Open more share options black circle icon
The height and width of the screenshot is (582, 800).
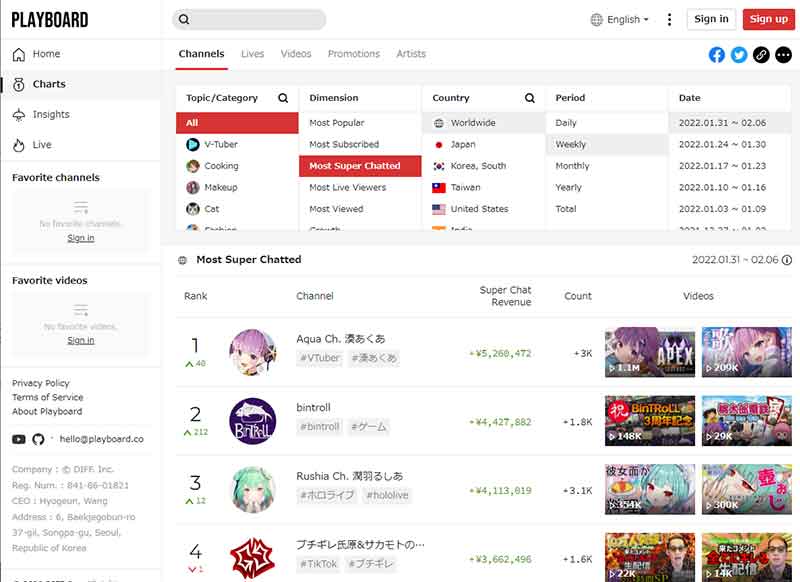click(x=784, y=55)
